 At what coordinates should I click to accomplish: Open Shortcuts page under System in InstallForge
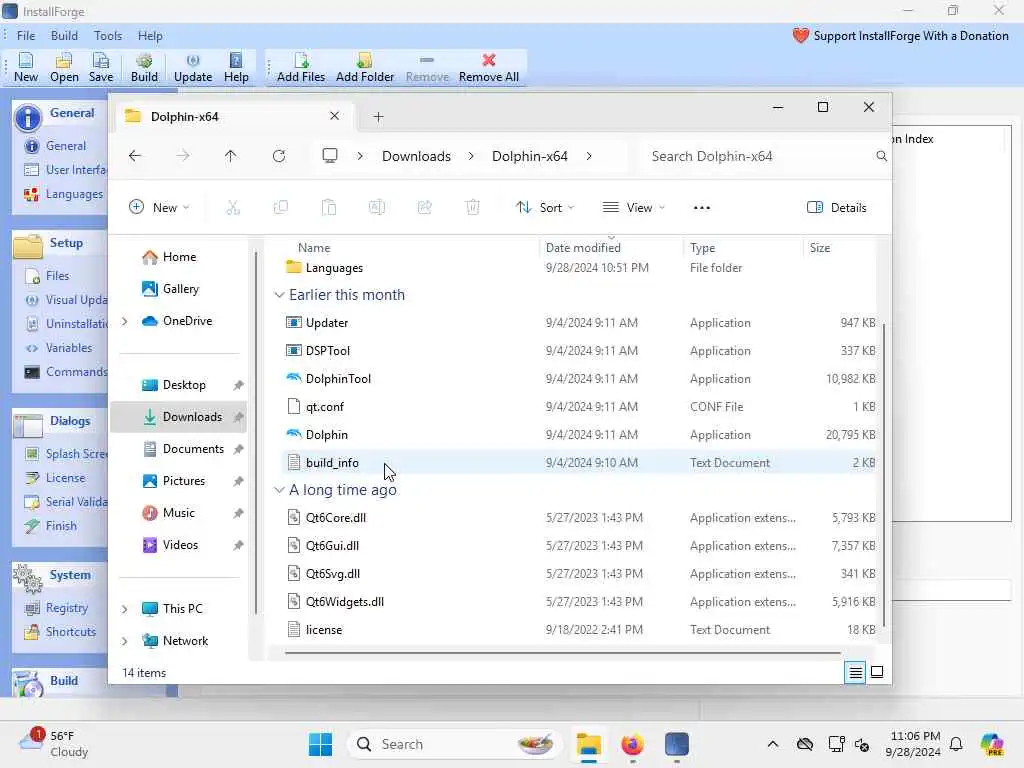pos(71,632)
